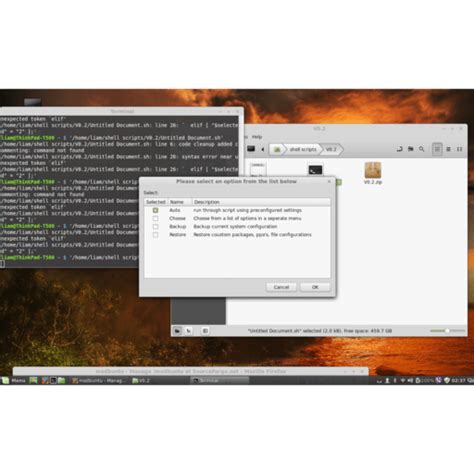Focus the Terminal window title bar
This screenshot has height=474, width=474.
tap(122, 111)
